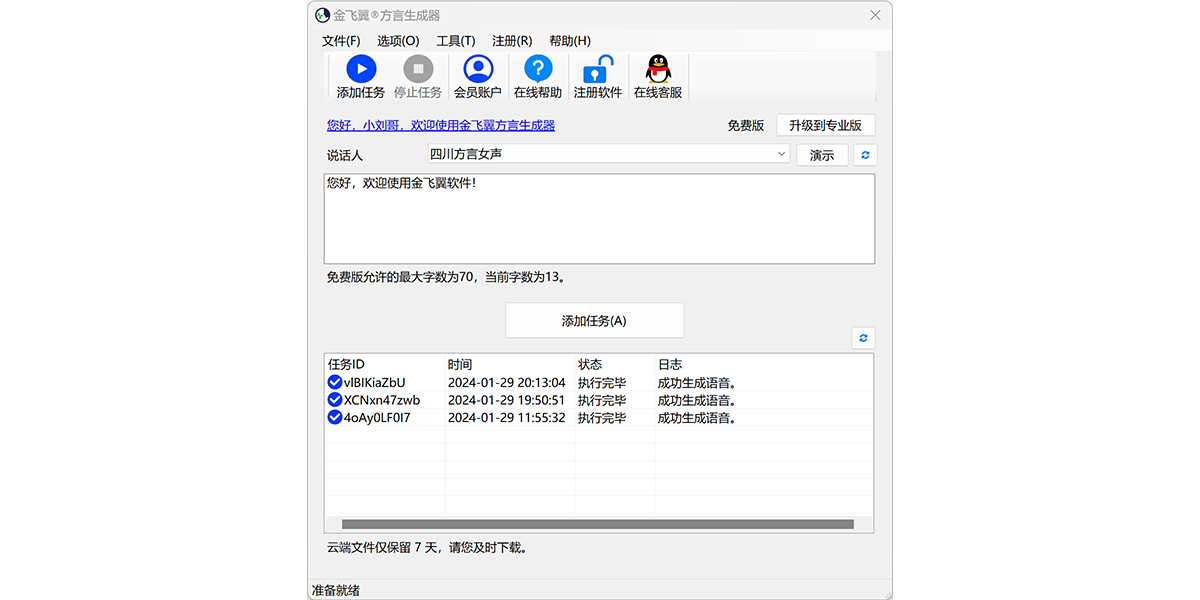Click the grey Stop Task toolbar icon
1200x600 pixels.
(x=418, y=69)
